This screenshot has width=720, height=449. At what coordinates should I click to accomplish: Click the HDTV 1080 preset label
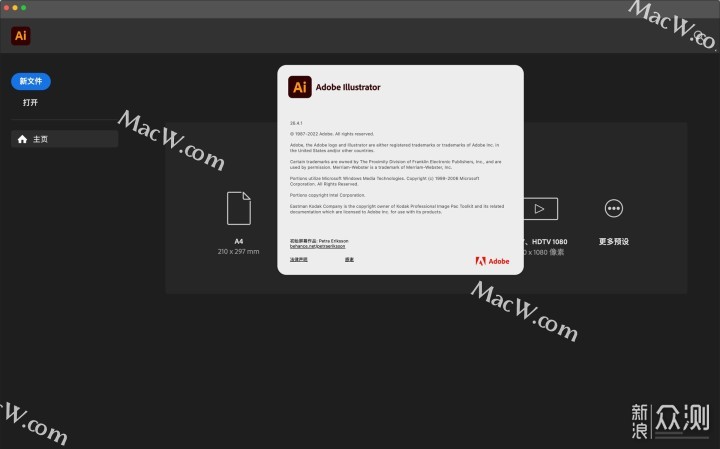pyautogui.click(x=549, y=241)
